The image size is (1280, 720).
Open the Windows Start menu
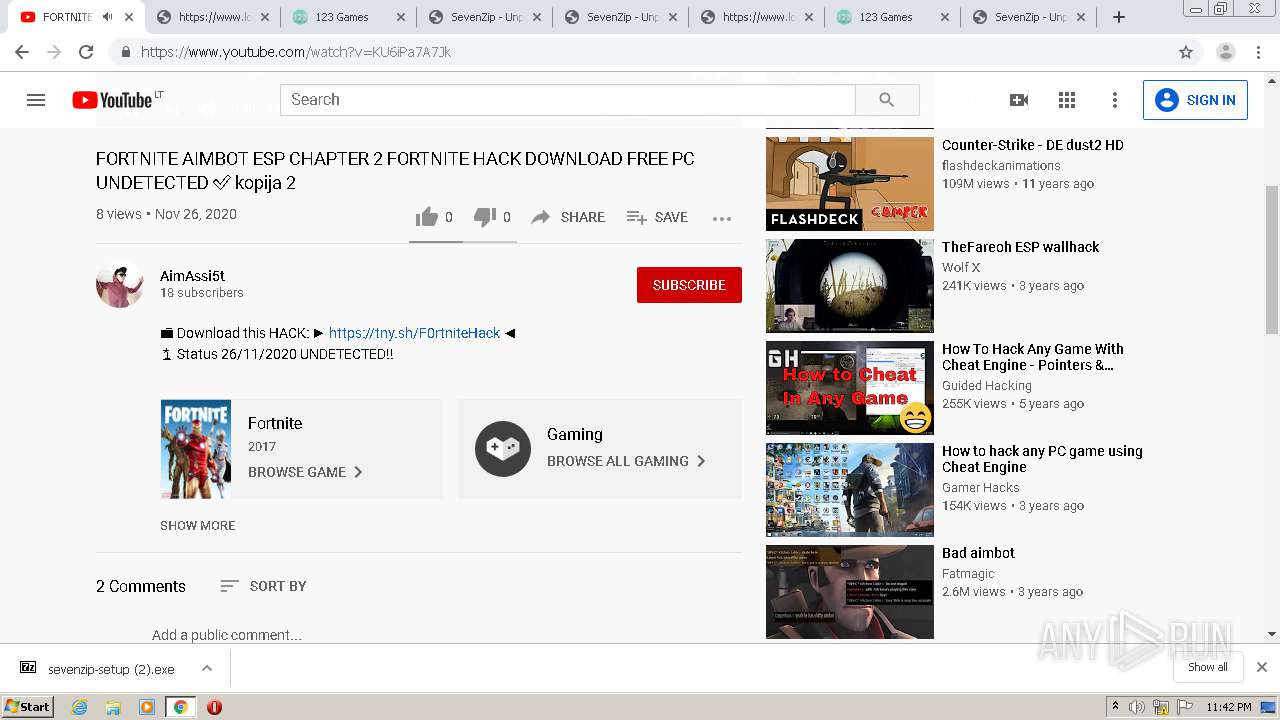click(x=28, y=707)
